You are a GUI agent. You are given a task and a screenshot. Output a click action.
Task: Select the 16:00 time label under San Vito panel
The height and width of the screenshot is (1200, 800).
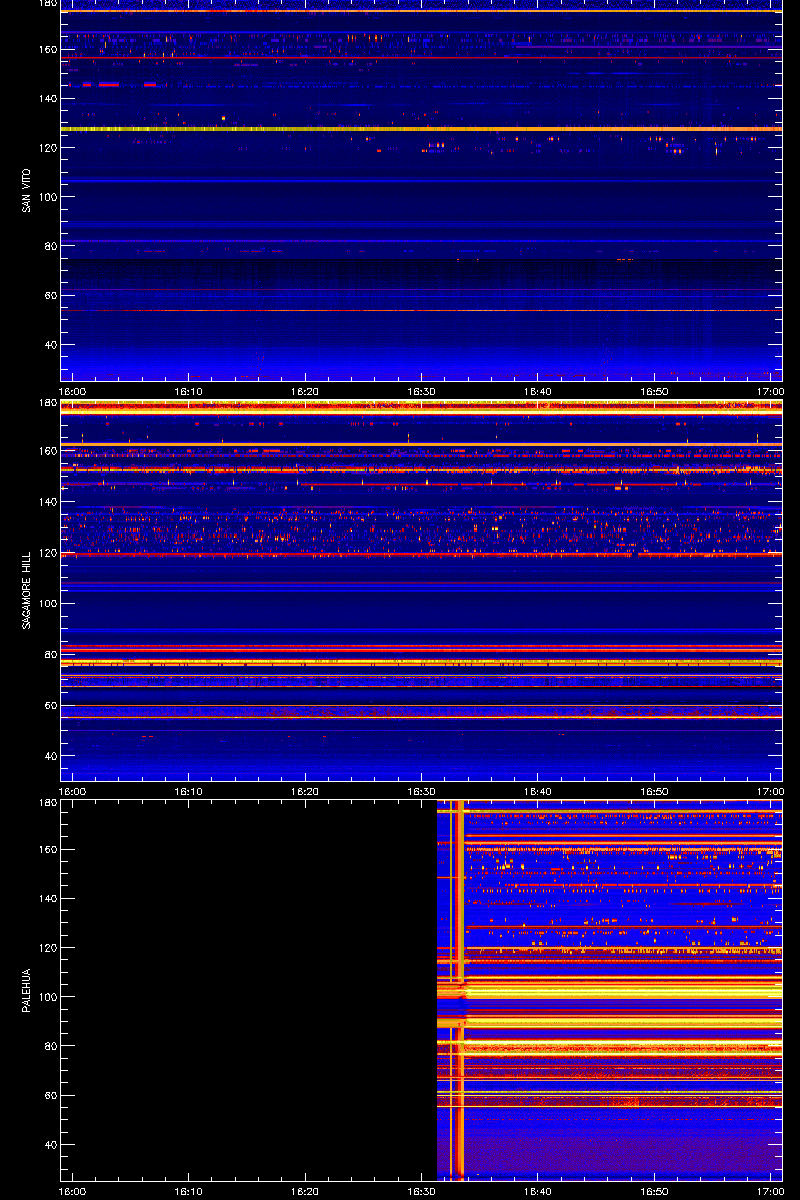[x=73, y=391]
